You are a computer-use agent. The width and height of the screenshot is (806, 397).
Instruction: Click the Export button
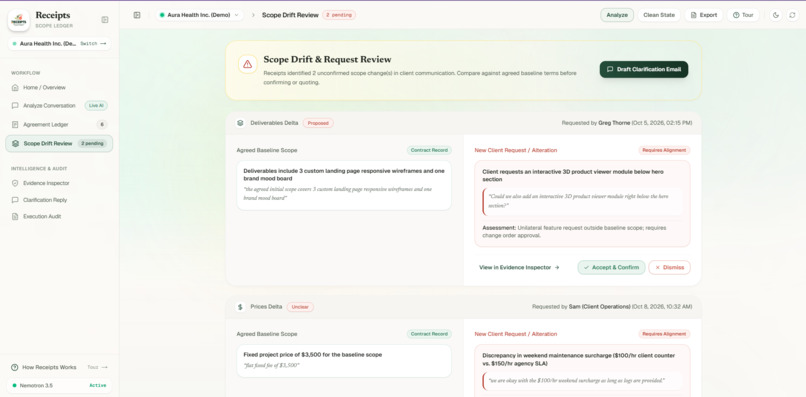point(704,15)
